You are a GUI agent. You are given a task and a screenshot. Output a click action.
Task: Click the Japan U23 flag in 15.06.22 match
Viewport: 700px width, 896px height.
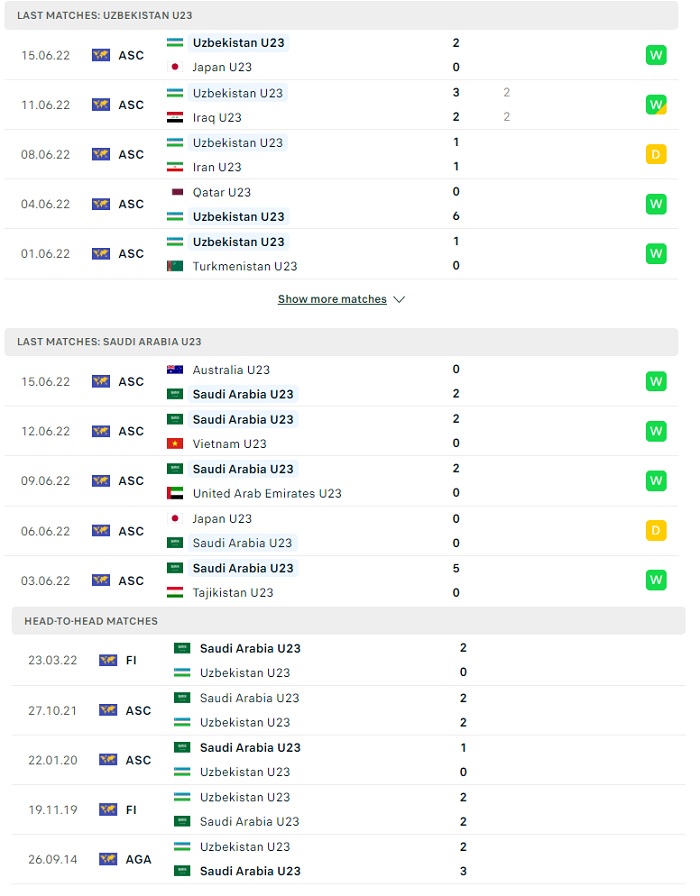coord(175,67)
